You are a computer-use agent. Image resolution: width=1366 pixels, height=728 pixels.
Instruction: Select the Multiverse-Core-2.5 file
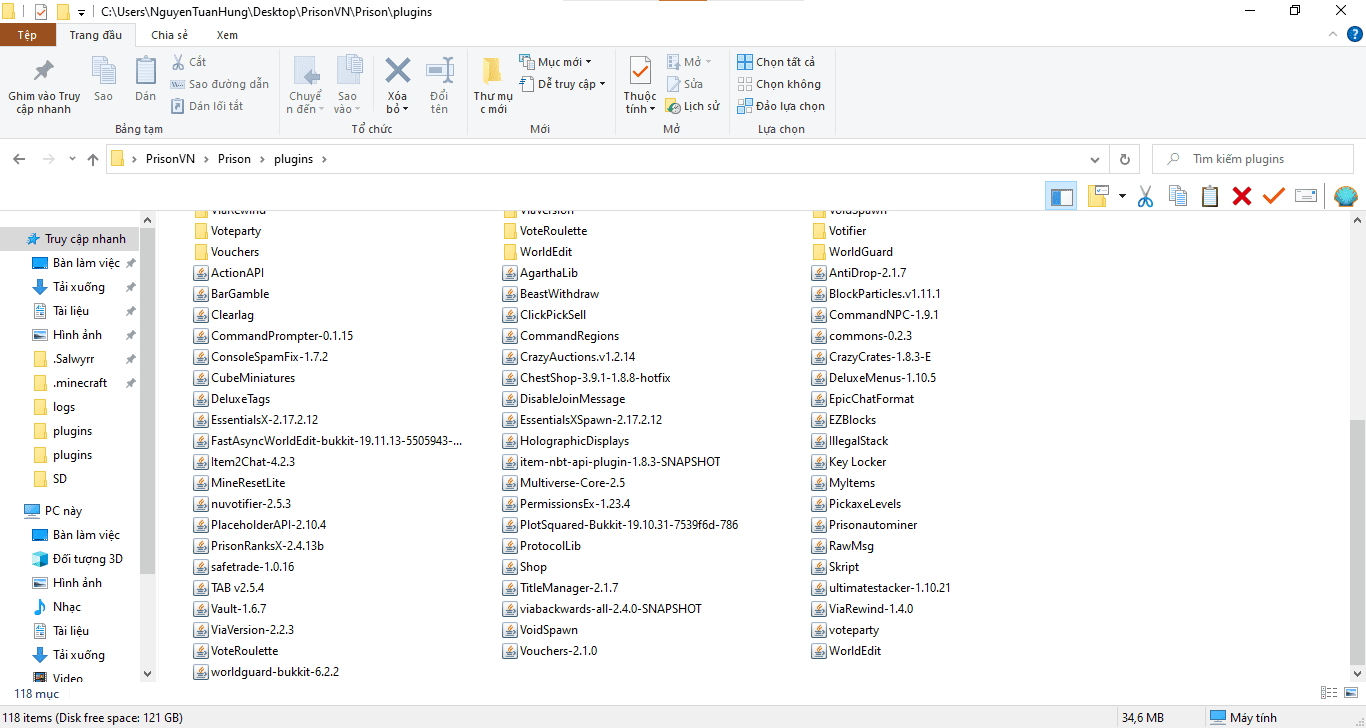572,483
